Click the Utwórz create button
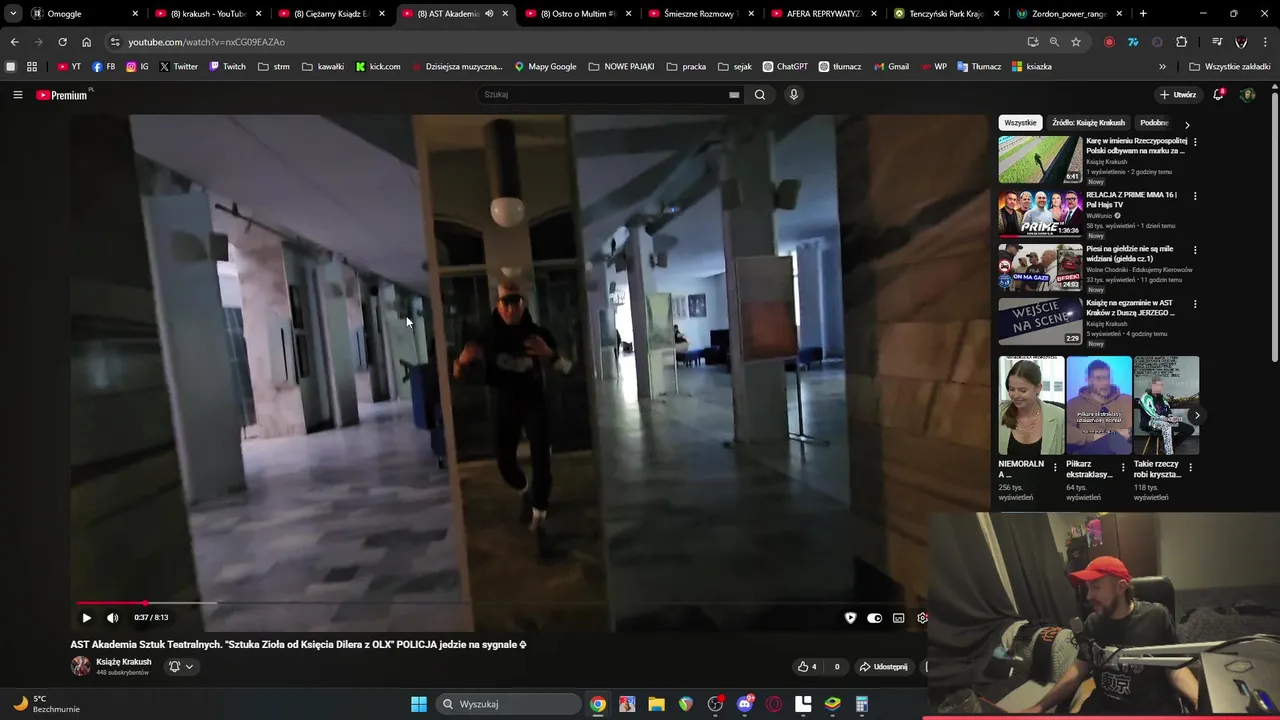 pyautogui.click(x=1178, y=95)
